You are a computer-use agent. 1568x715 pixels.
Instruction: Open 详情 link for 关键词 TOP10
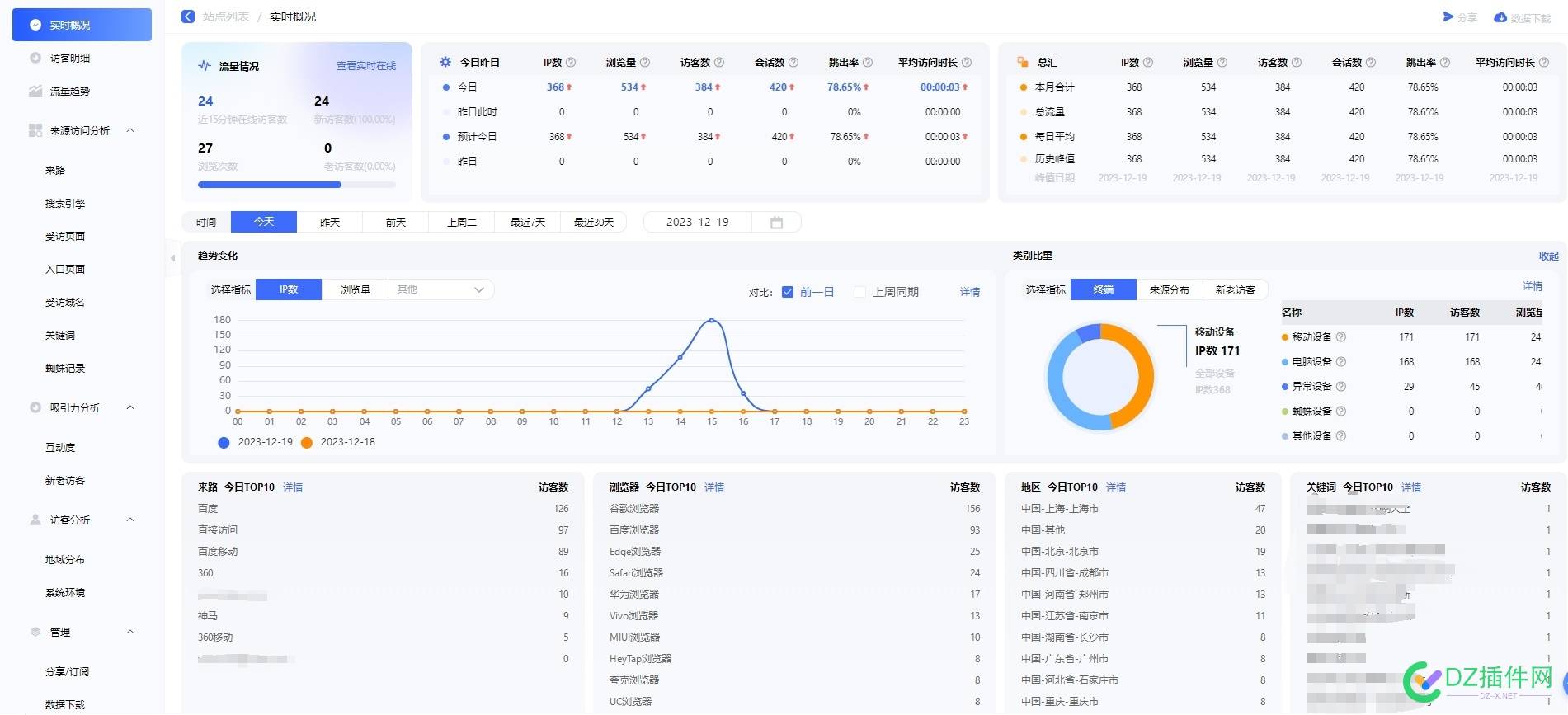pos(1411,487)
